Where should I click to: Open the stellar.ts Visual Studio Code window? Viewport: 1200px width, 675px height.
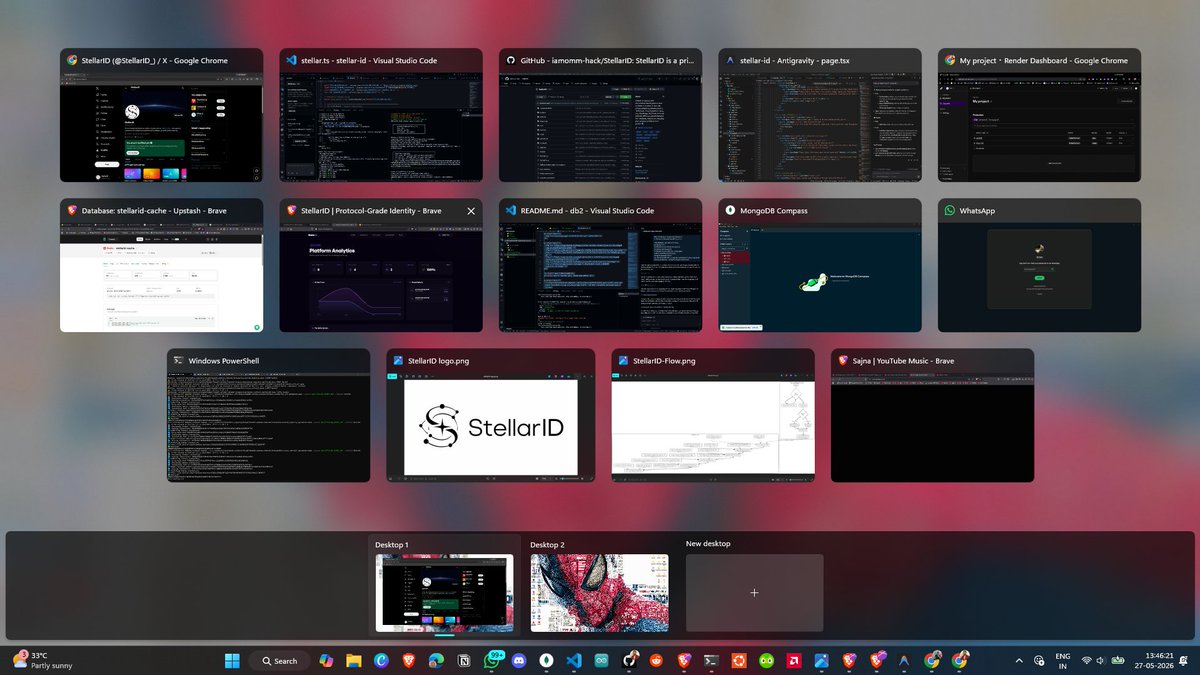point(381,115)
